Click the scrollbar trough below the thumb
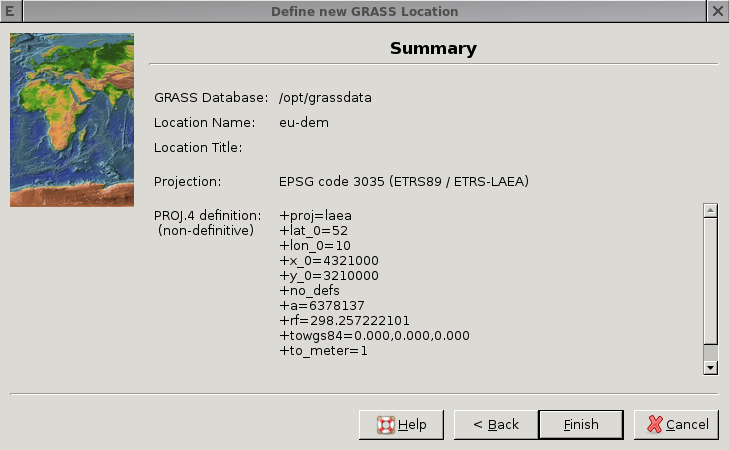The width and height of the screenshot is (729, 450). pyautogui.click(x=710, y=353)
